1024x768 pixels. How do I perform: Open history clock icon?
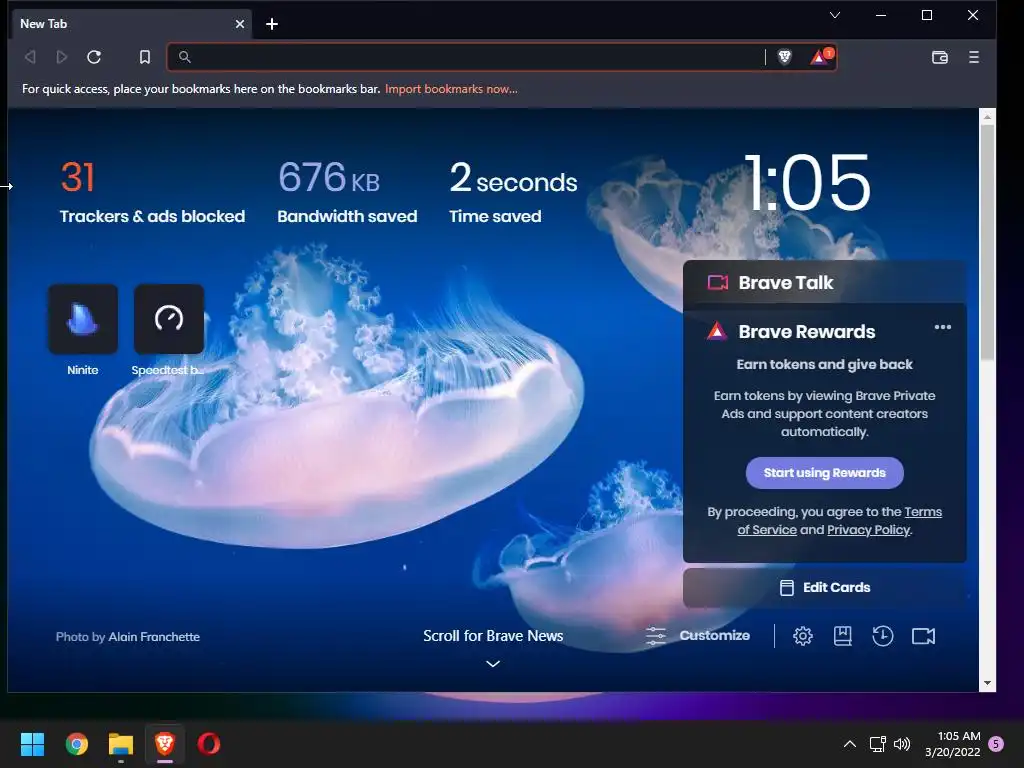point(882,635)
